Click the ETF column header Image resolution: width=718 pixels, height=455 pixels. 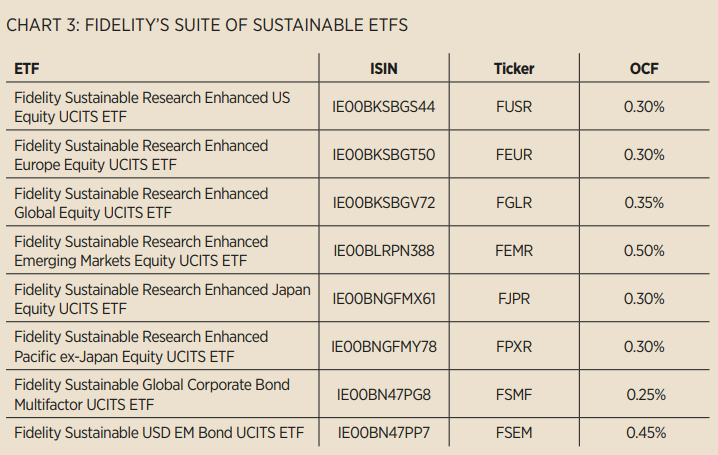27,69
